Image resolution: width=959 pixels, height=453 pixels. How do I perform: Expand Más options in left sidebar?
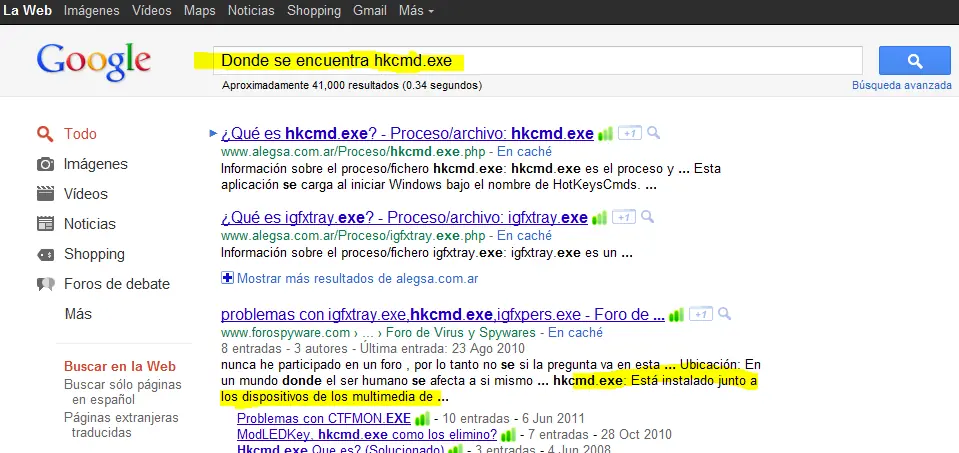78,314
